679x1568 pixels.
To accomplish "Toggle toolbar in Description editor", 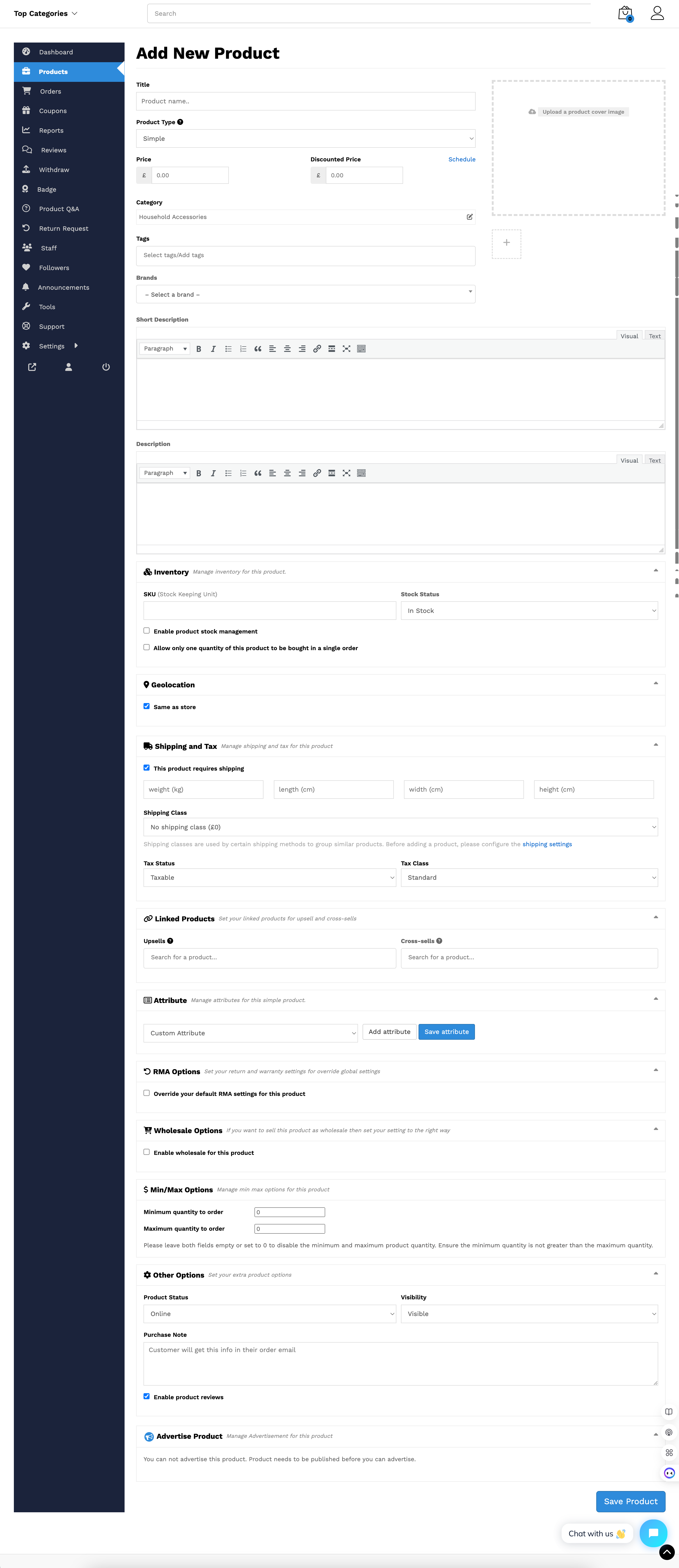I will click(361, 473).
